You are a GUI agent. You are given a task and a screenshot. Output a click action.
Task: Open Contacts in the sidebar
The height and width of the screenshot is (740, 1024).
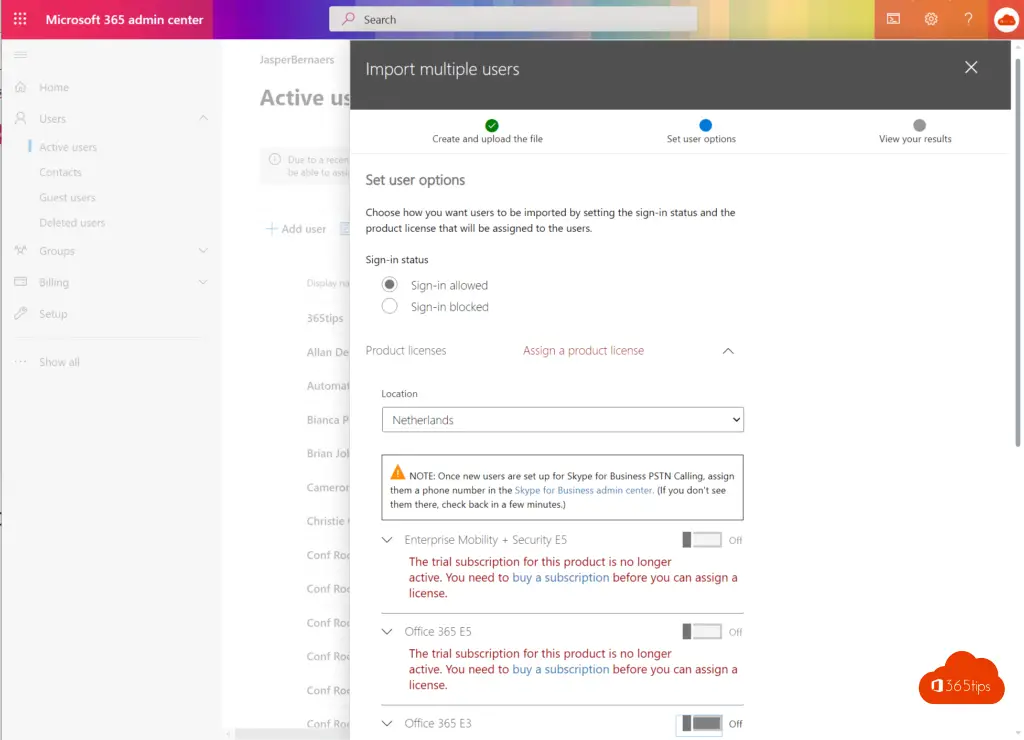click(60, 172)
